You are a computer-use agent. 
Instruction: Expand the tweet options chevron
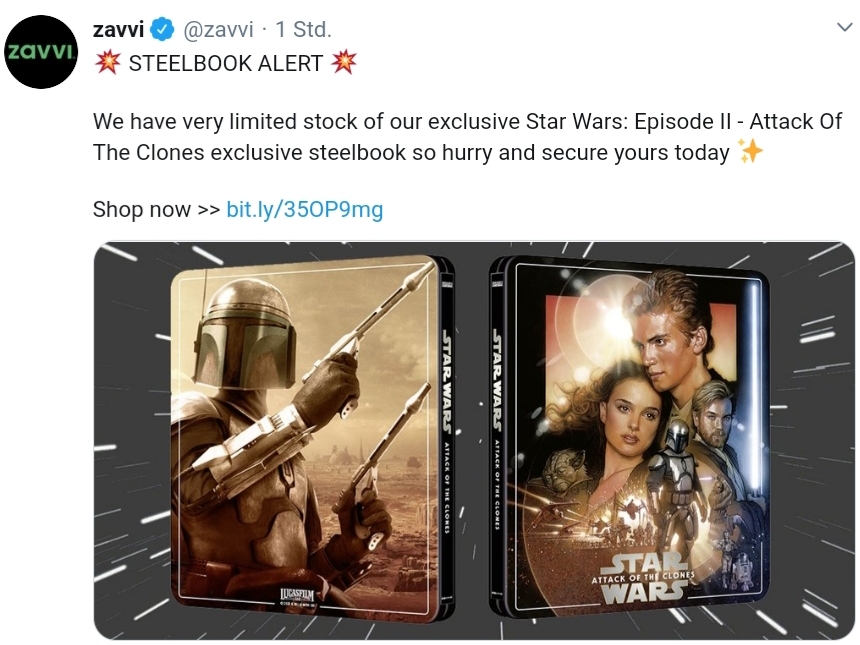pyautogui.click(x=844, y=27)
